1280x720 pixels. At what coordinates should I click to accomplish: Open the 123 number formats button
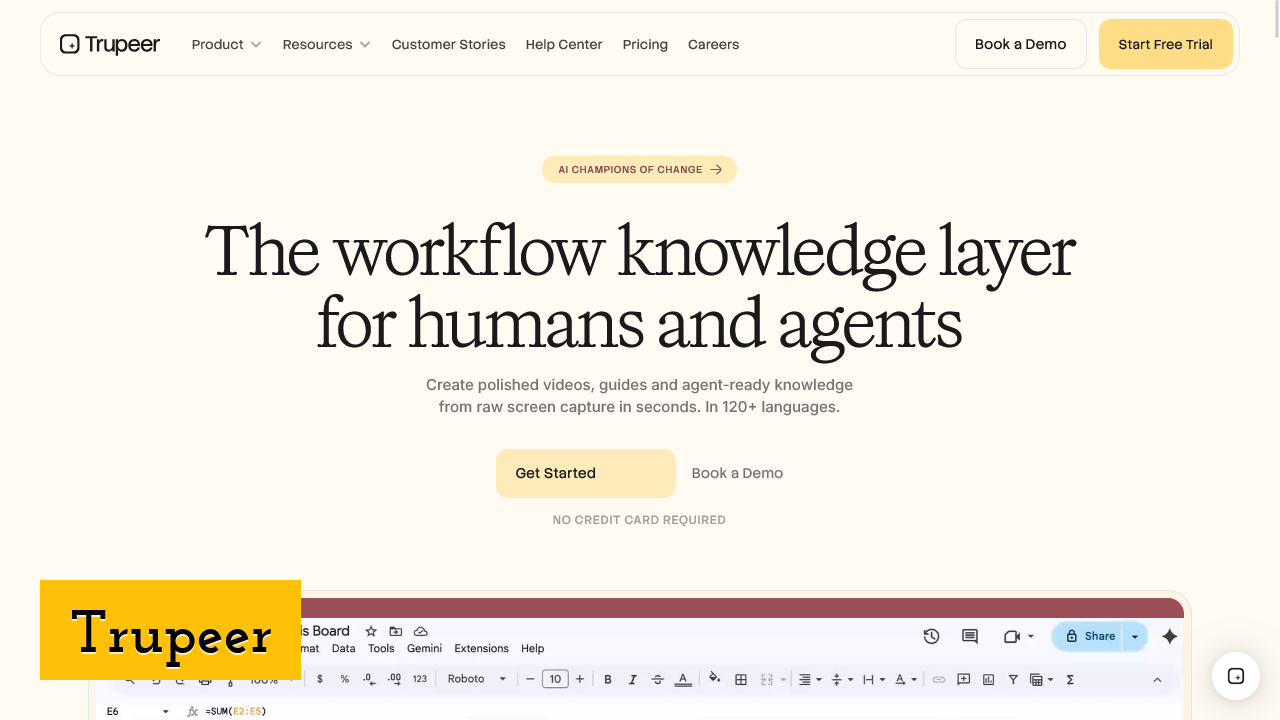click(x=420, y=679)
